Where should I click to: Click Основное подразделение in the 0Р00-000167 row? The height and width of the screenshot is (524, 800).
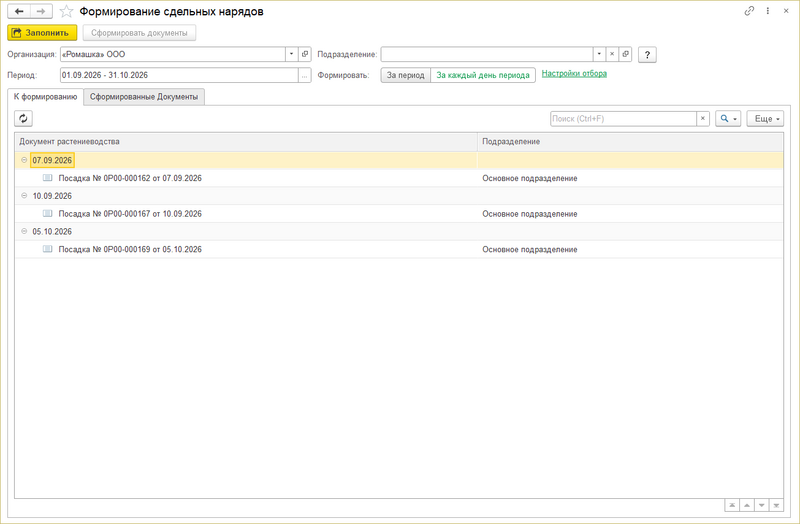click(x=530, y=214)
